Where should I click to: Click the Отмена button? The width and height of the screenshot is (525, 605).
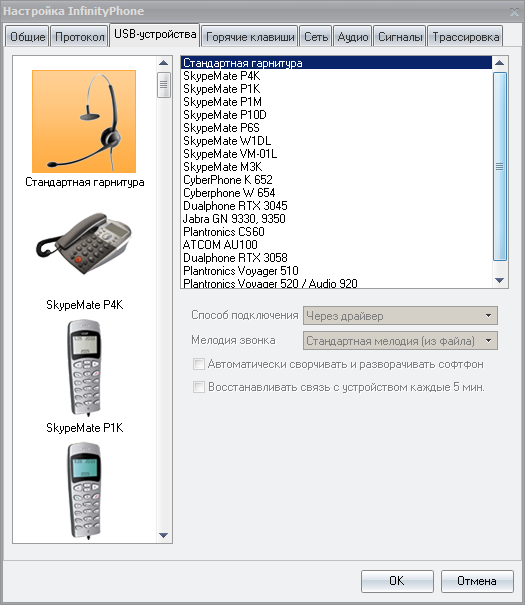coord(477,581)
